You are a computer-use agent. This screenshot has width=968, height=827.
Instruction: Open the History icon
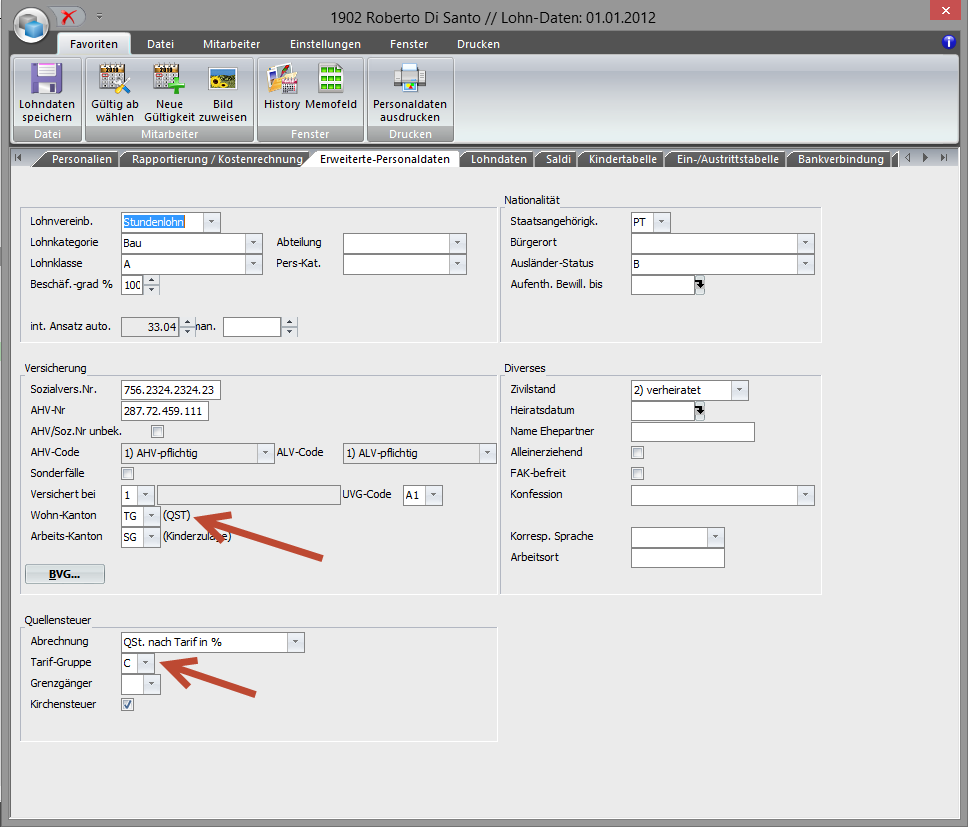pyautogui.click(x=281, y=80)
